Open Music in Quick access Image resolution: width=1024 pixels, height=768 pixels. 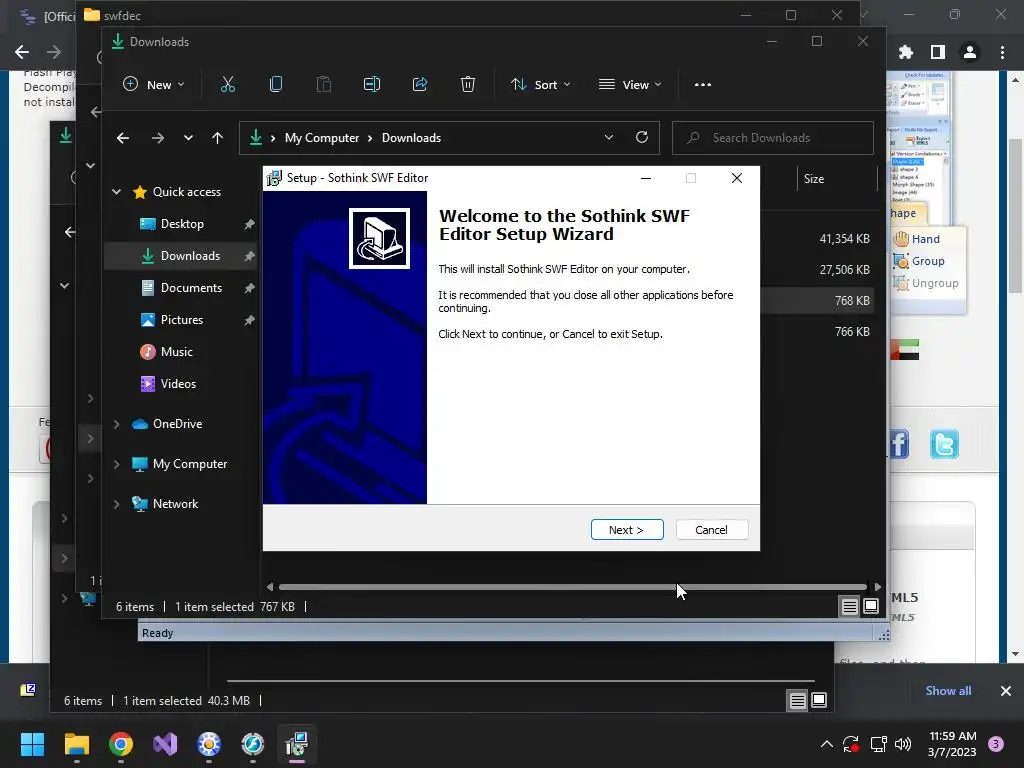176,352
